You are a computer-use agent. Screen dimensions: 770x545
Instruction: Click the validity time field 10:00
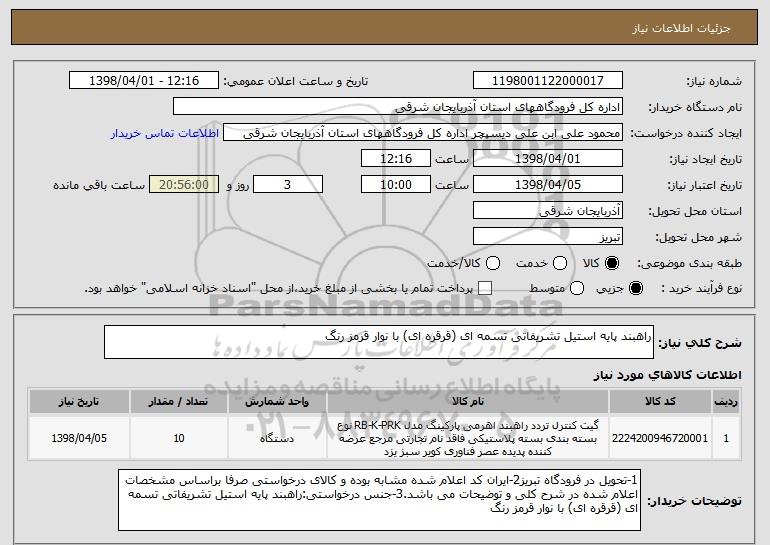pyautogui.click(x=396, y=185)
